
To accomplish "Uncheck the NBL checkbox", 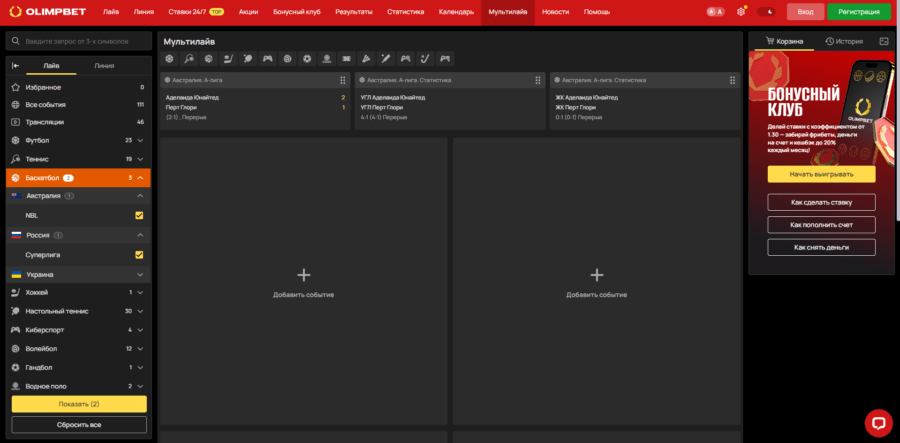I will [139, 215].
